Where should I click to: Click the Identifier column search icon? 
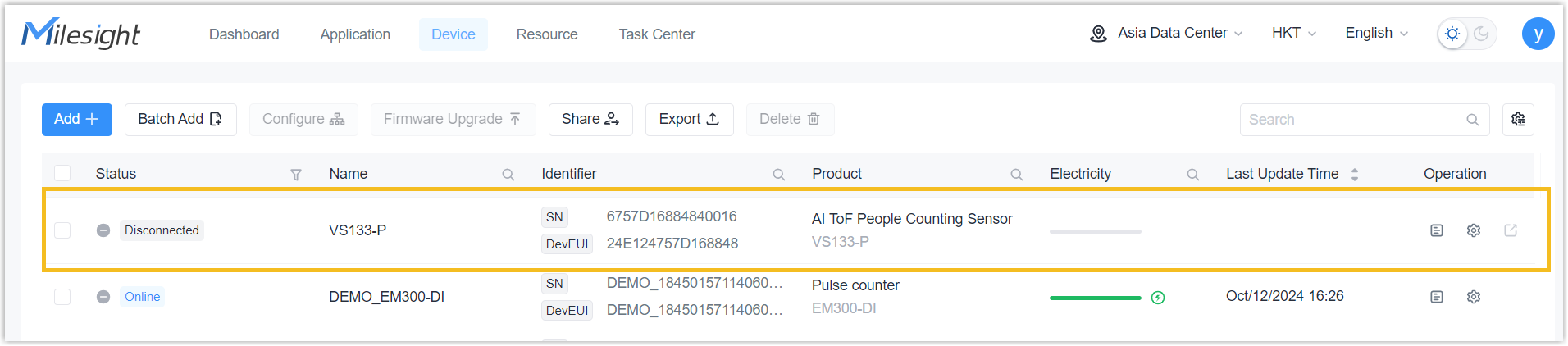tap(779, 175)
